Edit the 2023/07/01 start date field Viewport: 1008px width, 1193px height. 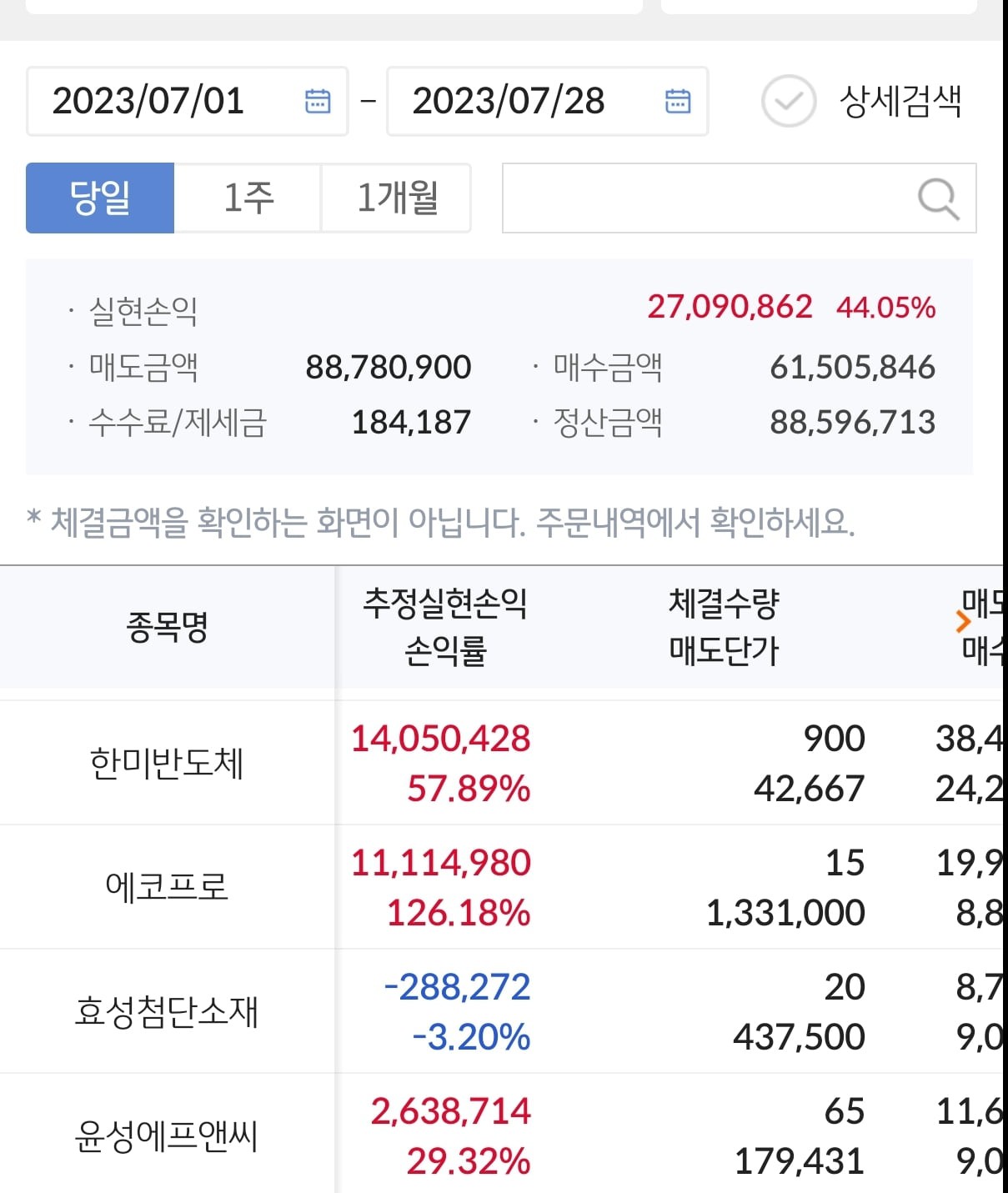tap(187, 101)
